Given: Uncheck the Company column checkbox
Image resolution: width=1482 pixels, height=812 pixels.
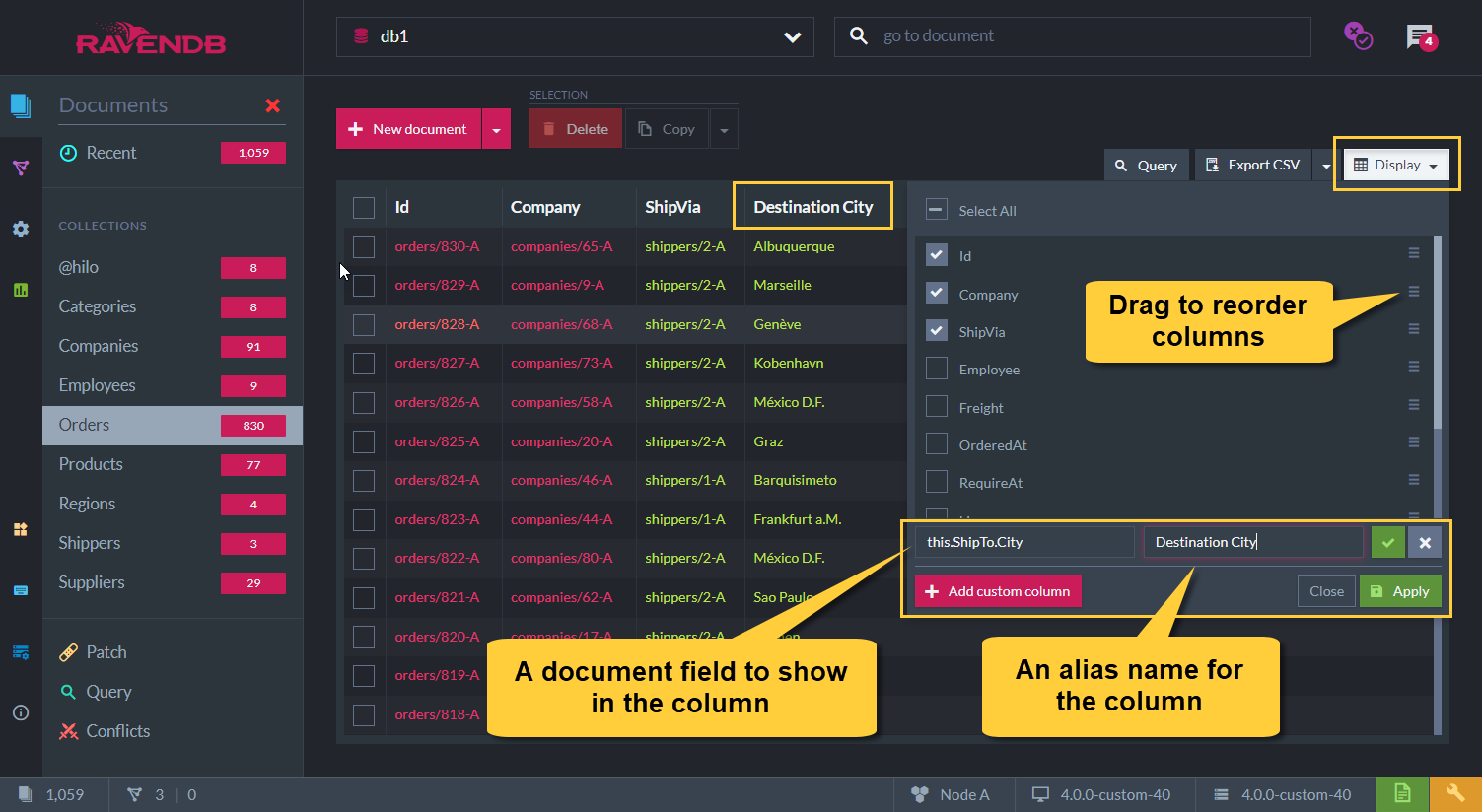Looking at the screenshot, I should 937,293.
